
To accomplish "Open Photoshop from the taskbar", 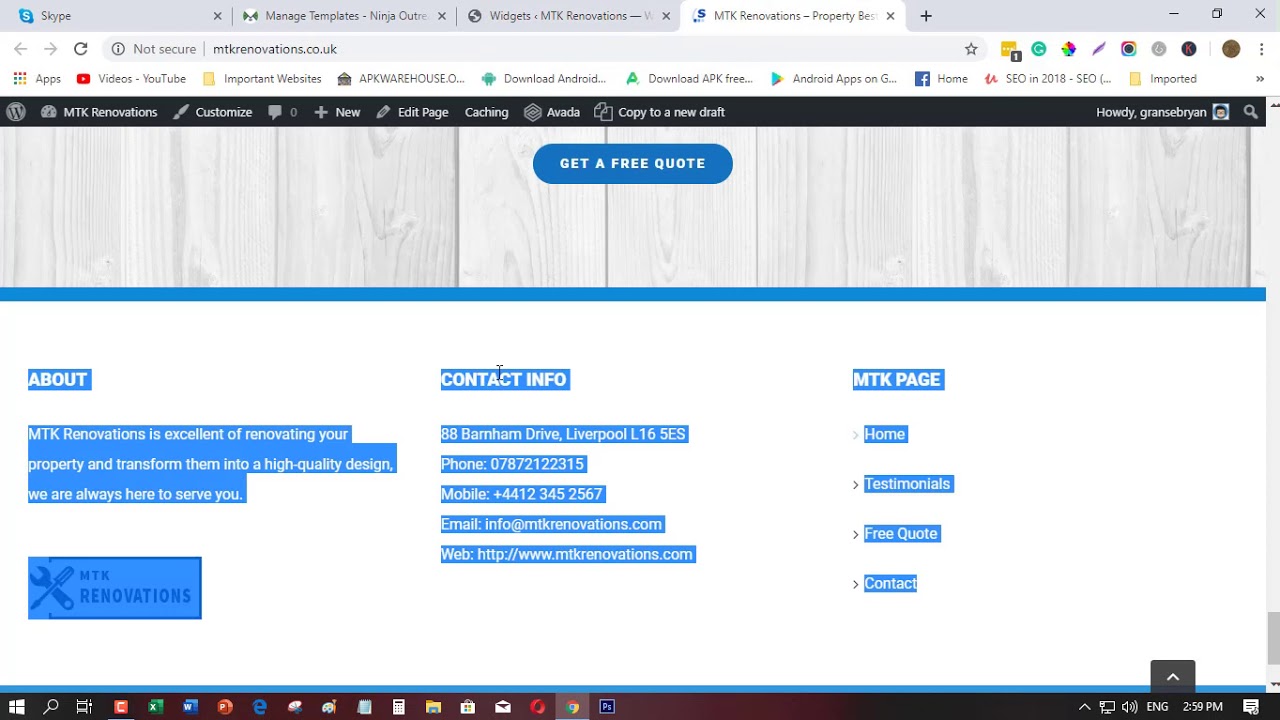I will coord(607,707).
